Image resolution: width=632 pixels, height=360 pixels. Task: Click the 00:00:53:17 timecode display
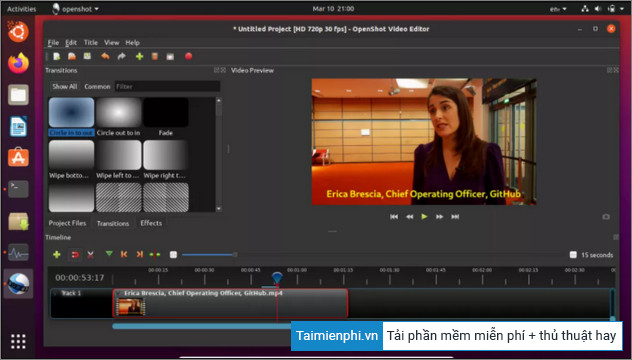[79, 278]
